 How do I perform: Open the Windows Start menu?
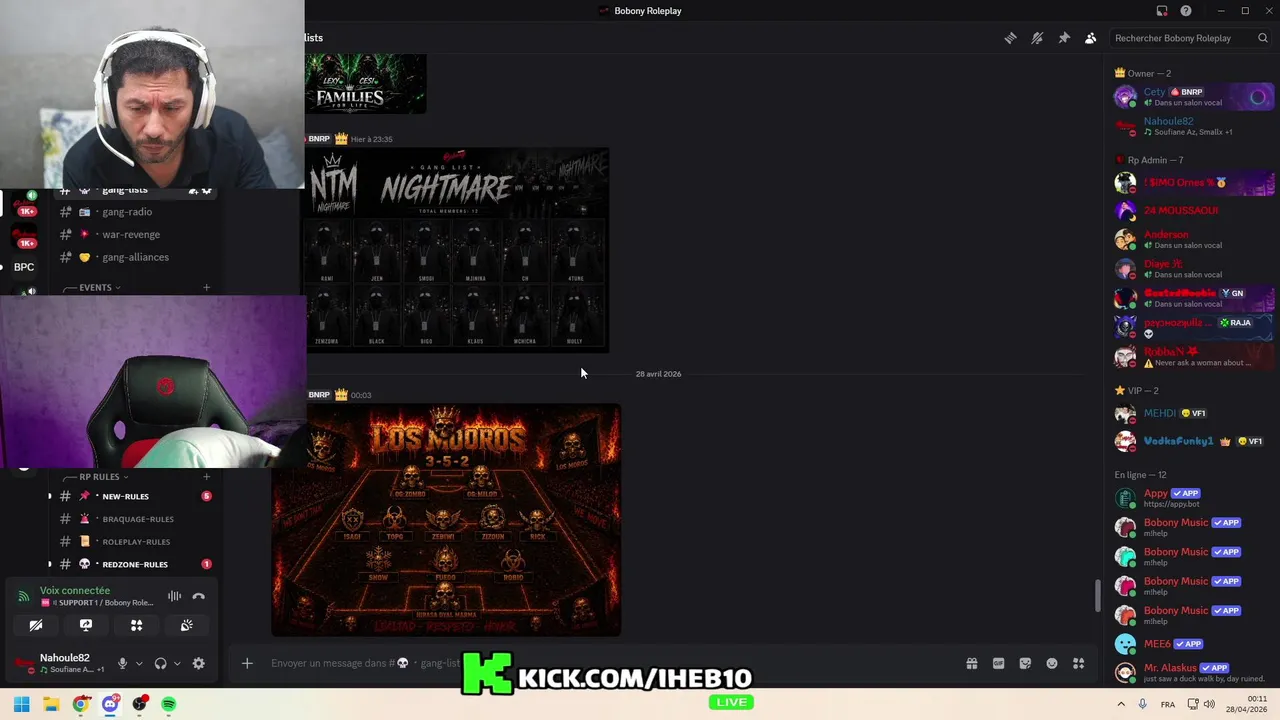(x=21, y=704)
